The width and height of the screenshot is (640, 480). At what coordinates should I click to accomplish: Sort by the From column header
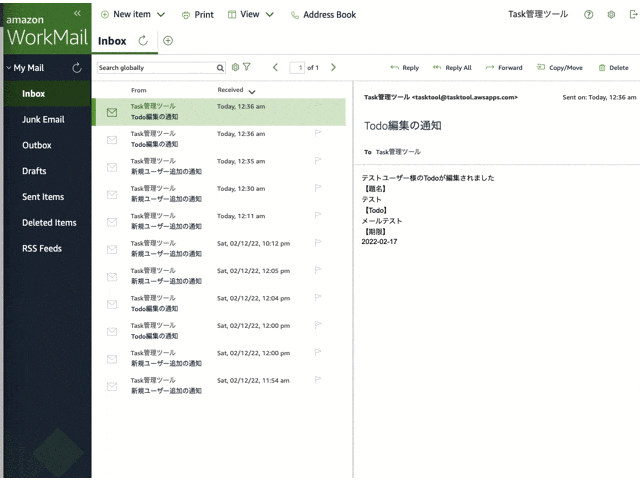tap(139, 90)
